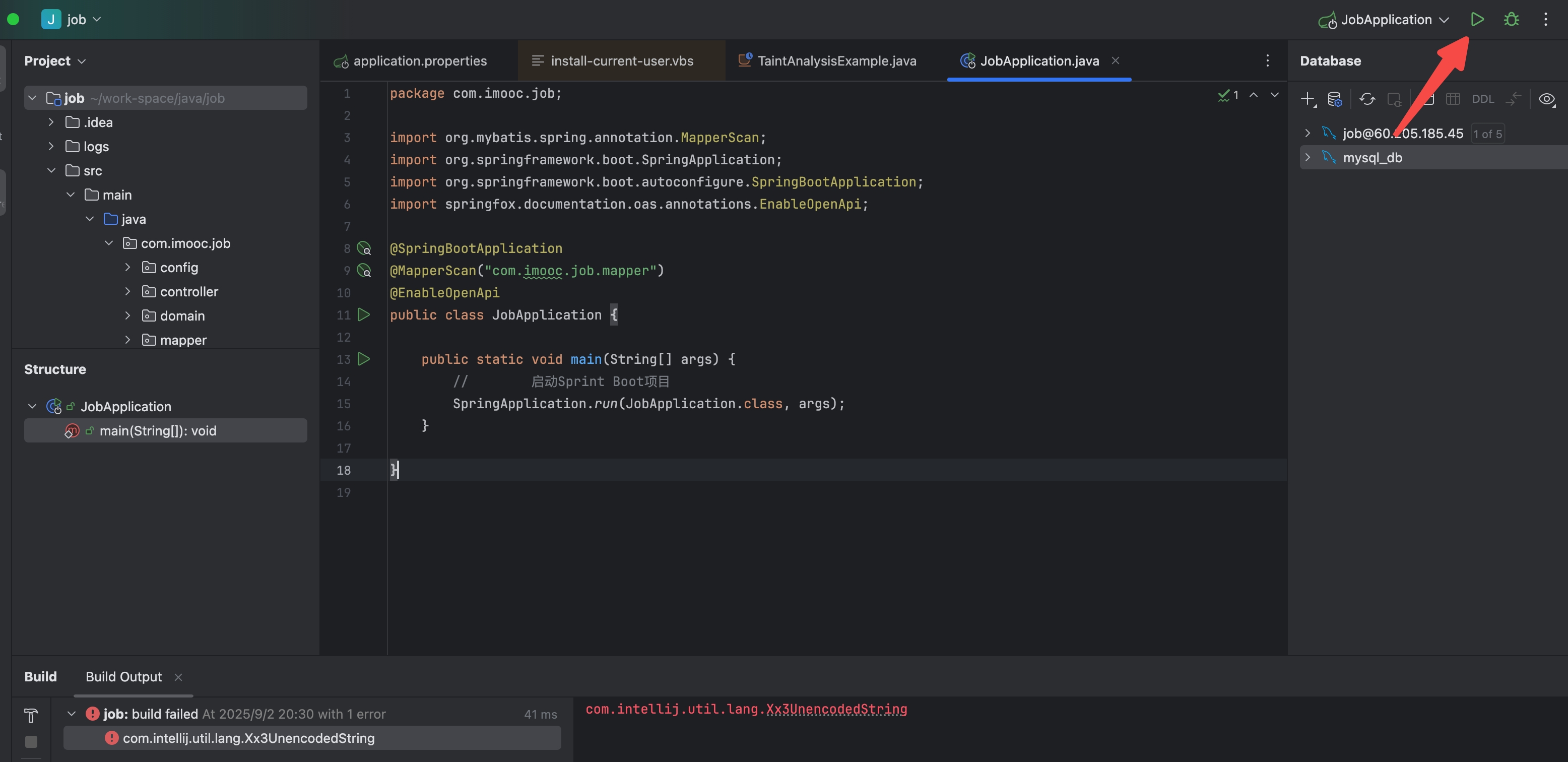Image resolution: width=1568 pixels, height=762 pixels.
Task: Click the hammer rebuild icon in Build panel
Action: point(31,715)
